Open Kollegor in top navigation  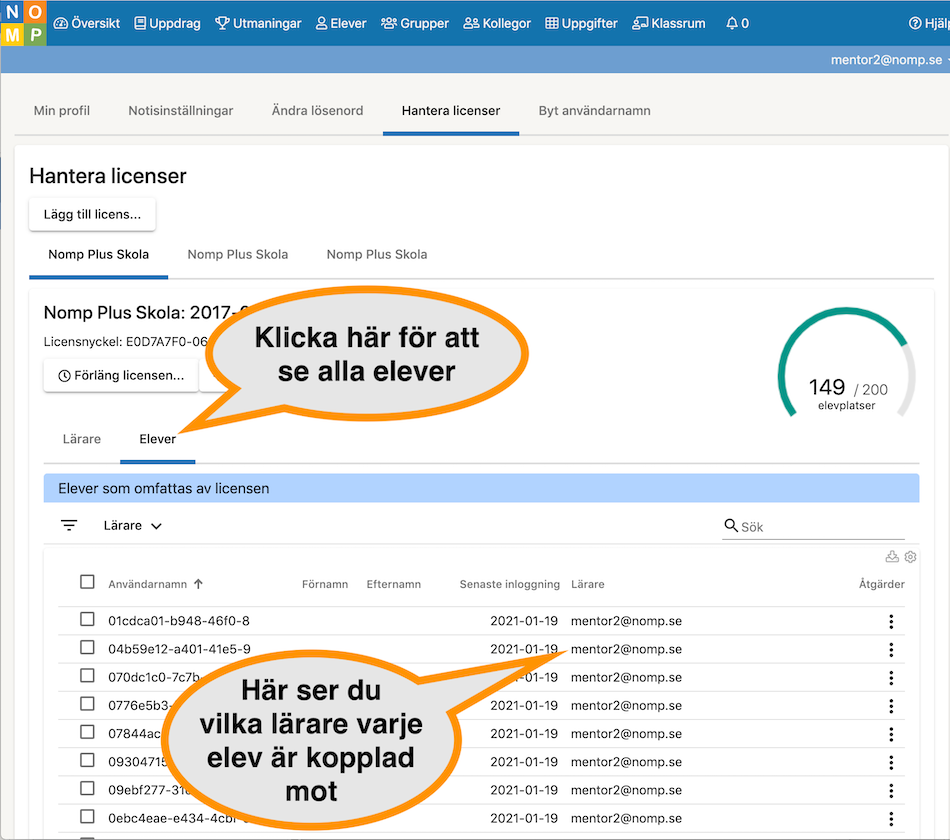[497, 24]
